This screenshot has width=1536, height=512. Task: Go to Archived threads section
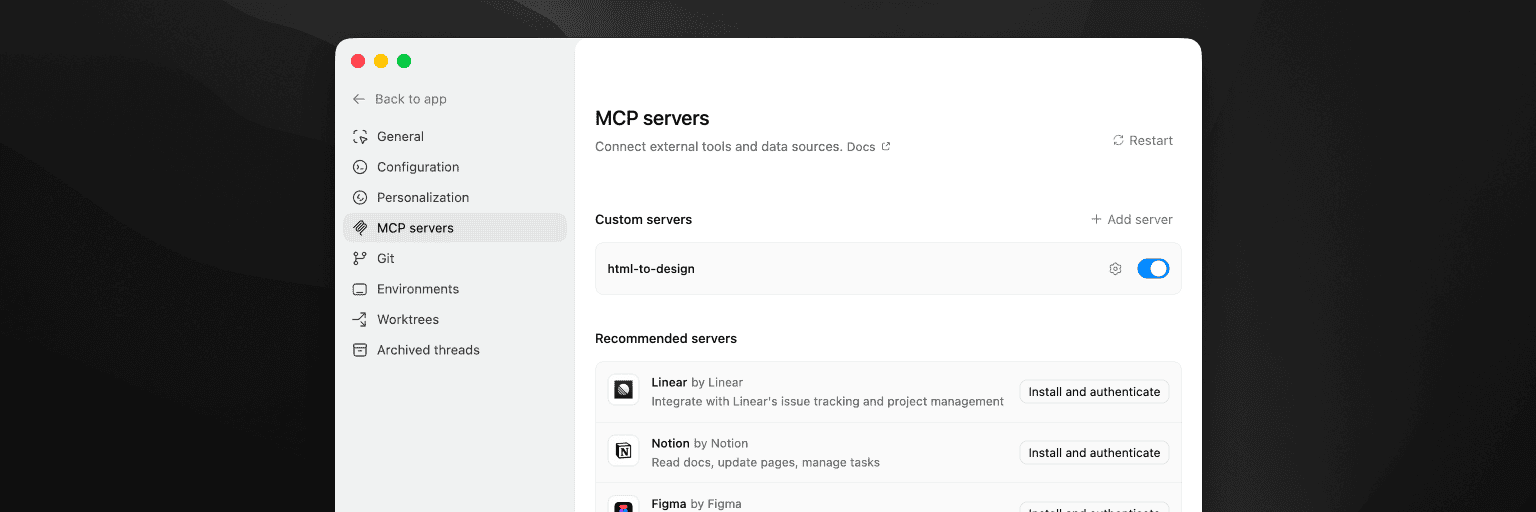[428, 350]
